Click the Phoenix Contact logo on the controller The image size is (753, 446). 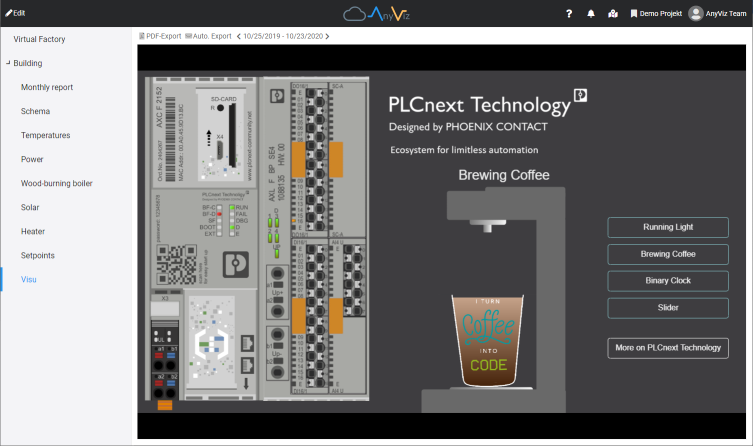236,264
